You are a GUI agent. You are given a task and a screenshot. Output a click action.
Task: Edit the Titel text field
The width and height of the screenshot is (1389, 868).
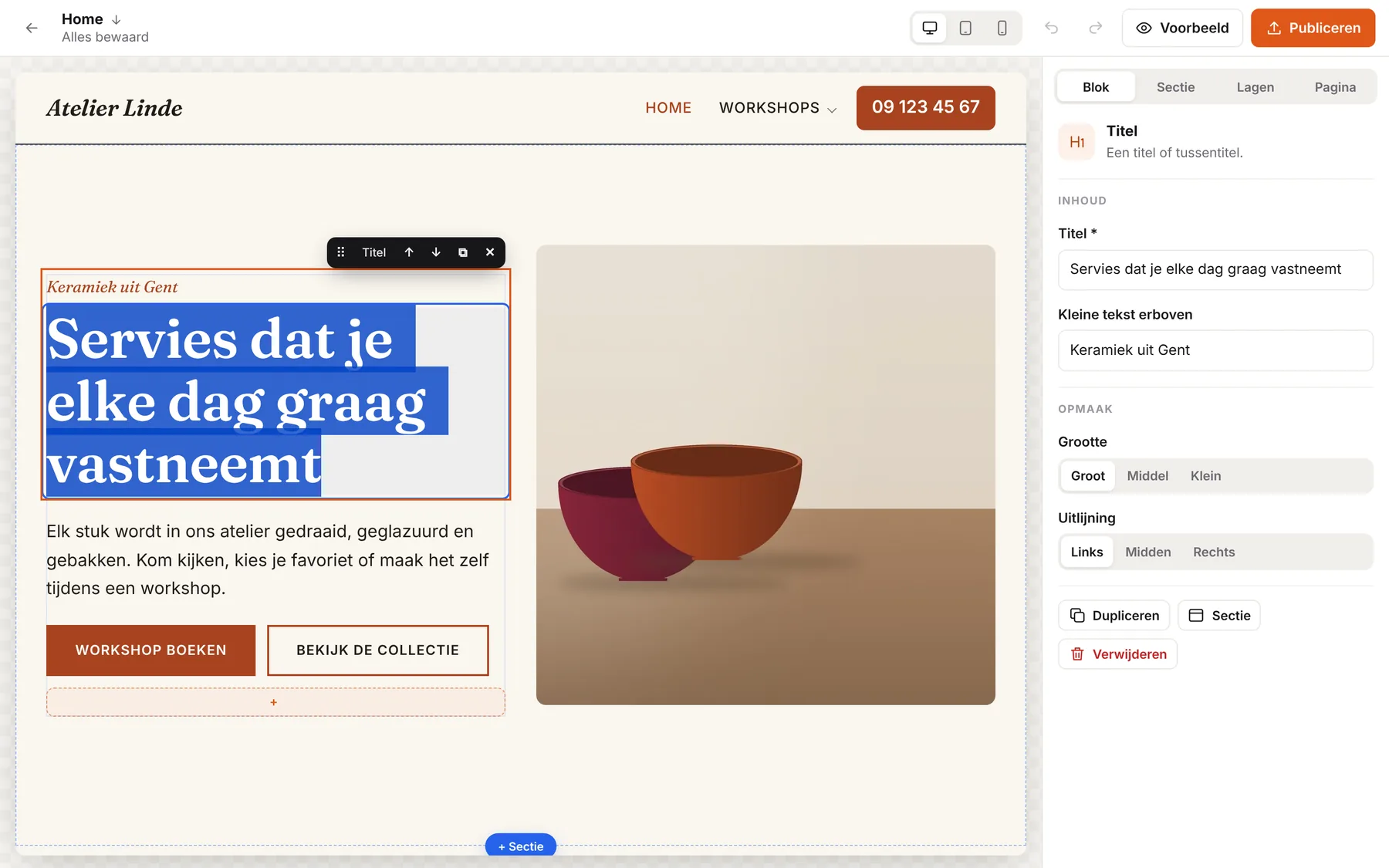[x=1215, y=269]
